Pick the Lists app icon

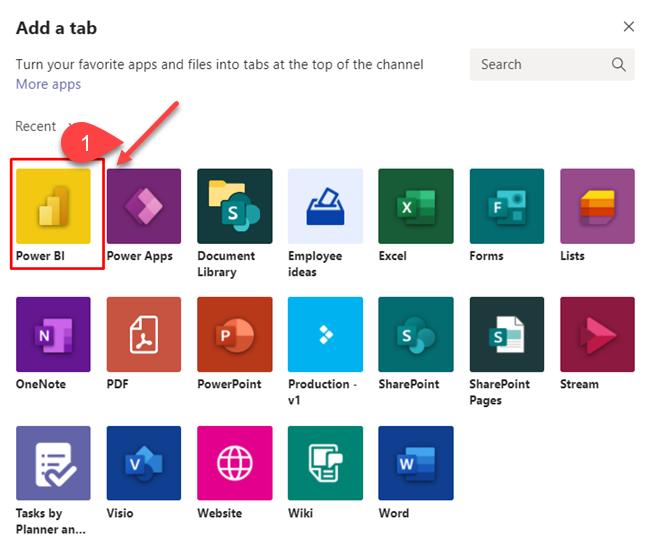pyautogui.click(x=597, y=206)
